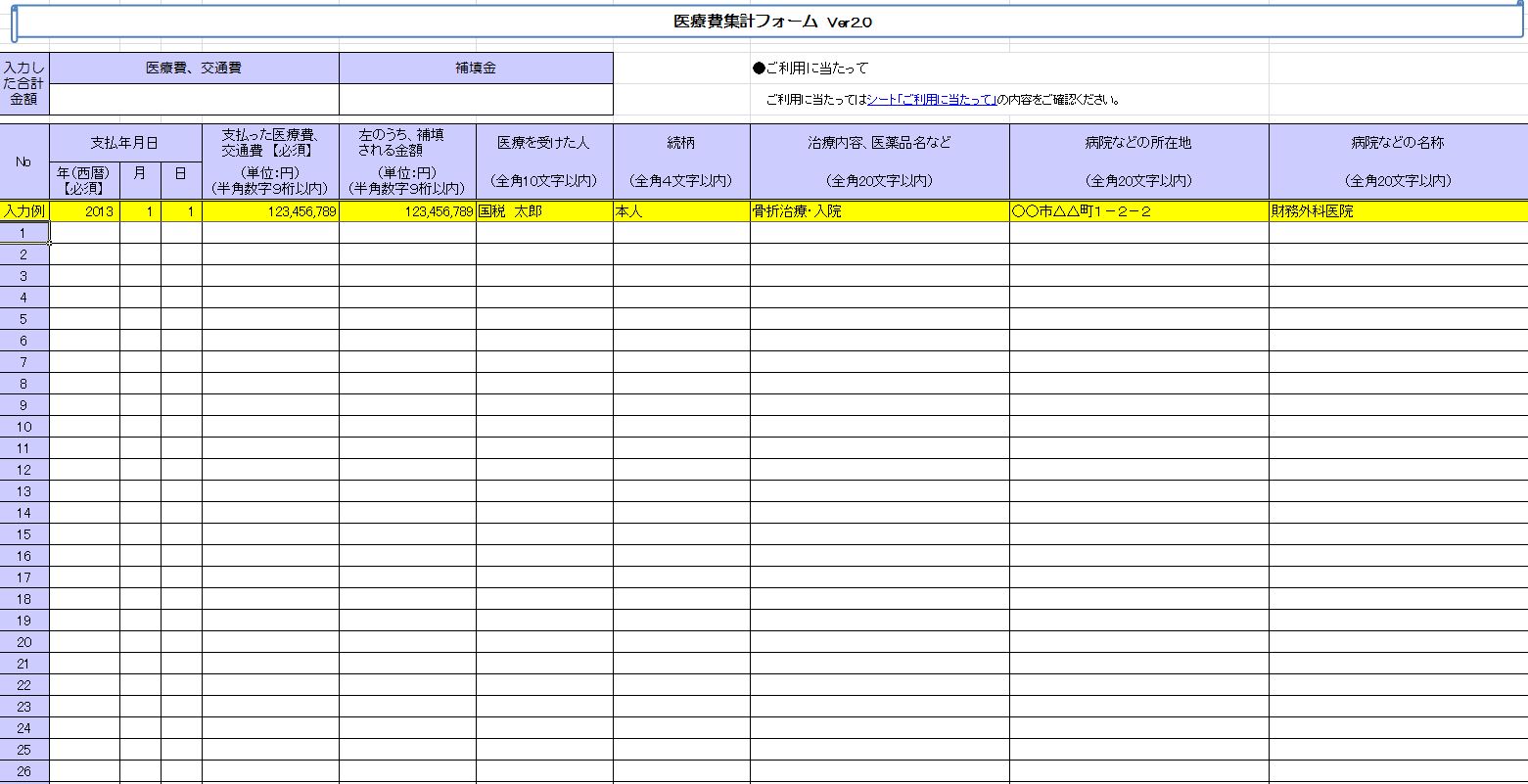Click the 年(西暦)【必須】 sub-header
This screenshot has width=1528, height=784.
click(85, 180)
